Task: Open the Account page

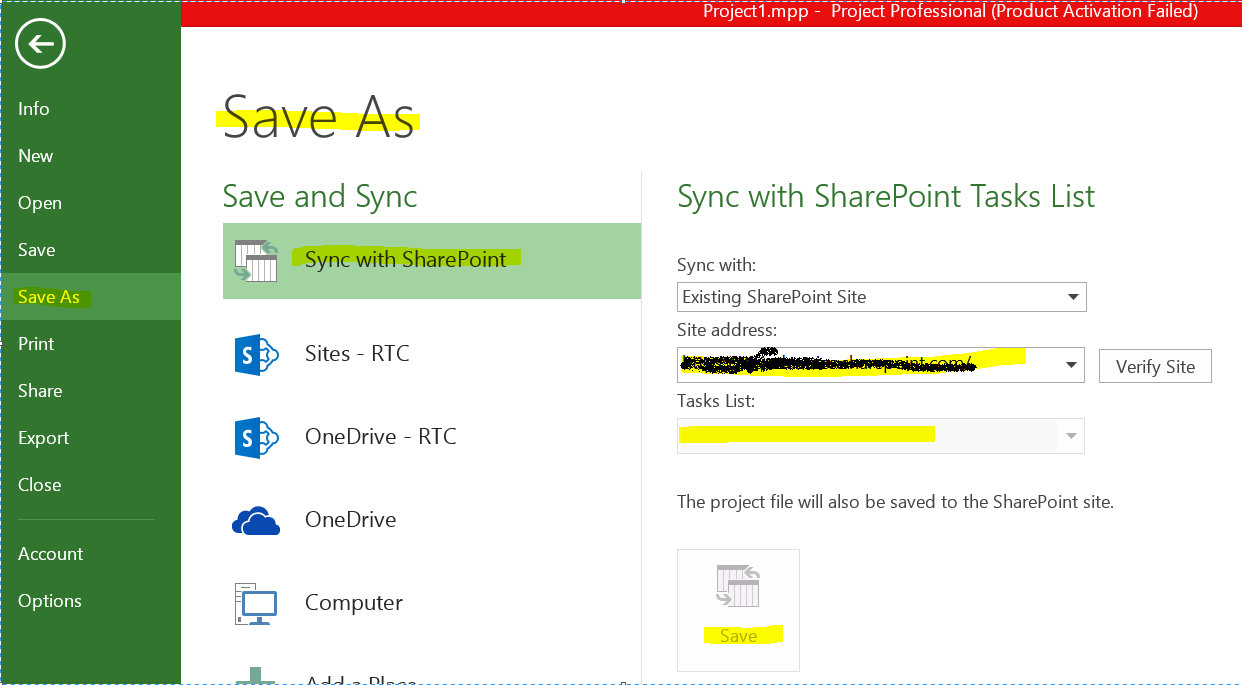Action: tap(51, 554)
